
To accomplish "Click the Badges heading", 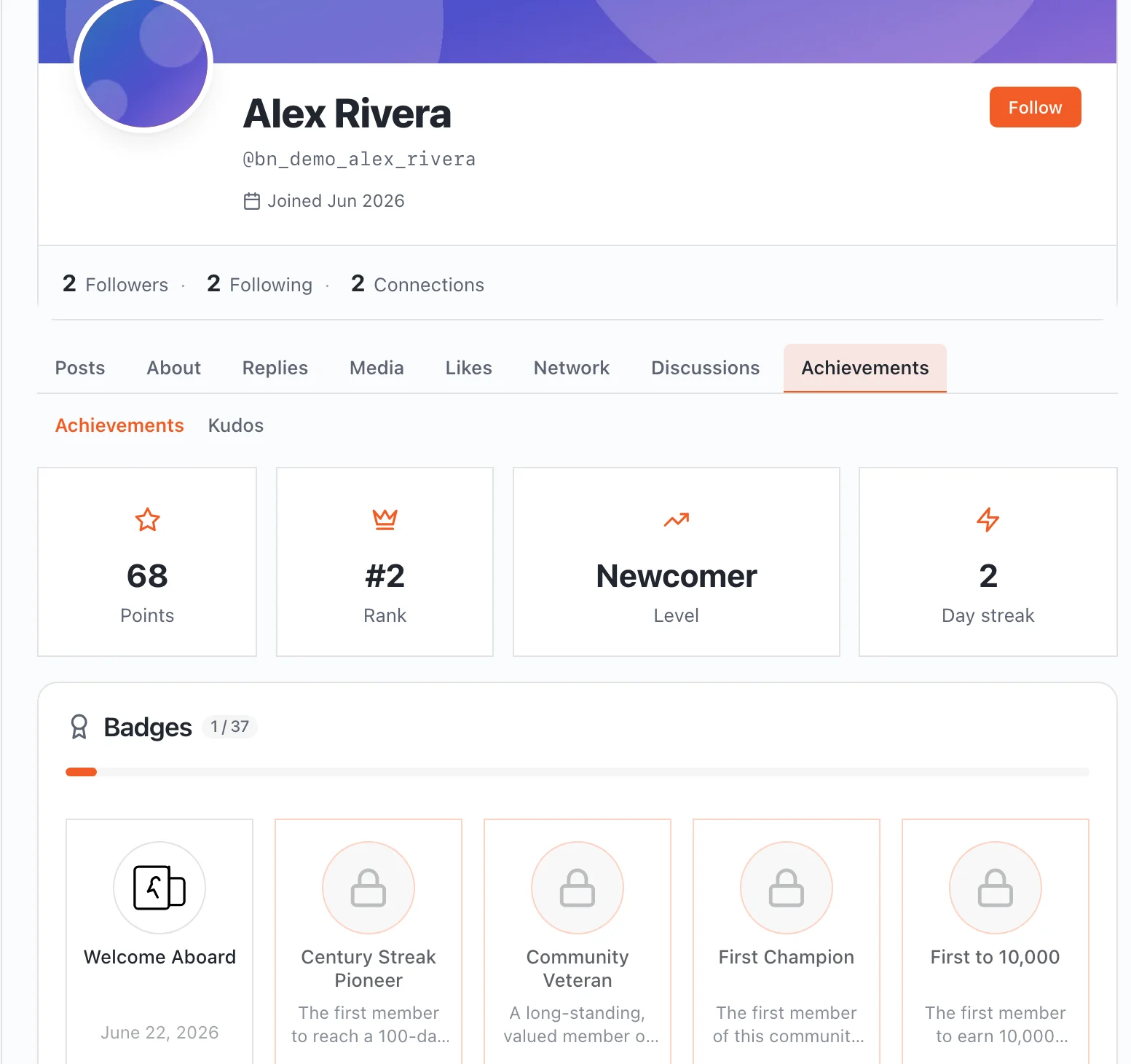I will point(148,727).
